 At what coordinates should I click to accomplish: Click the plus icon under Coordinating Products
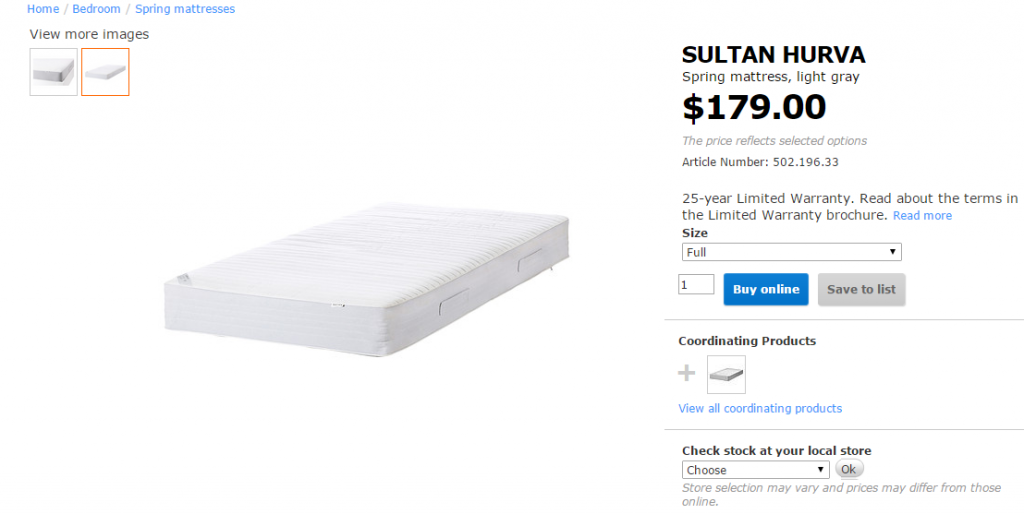[x=687, y=374]
